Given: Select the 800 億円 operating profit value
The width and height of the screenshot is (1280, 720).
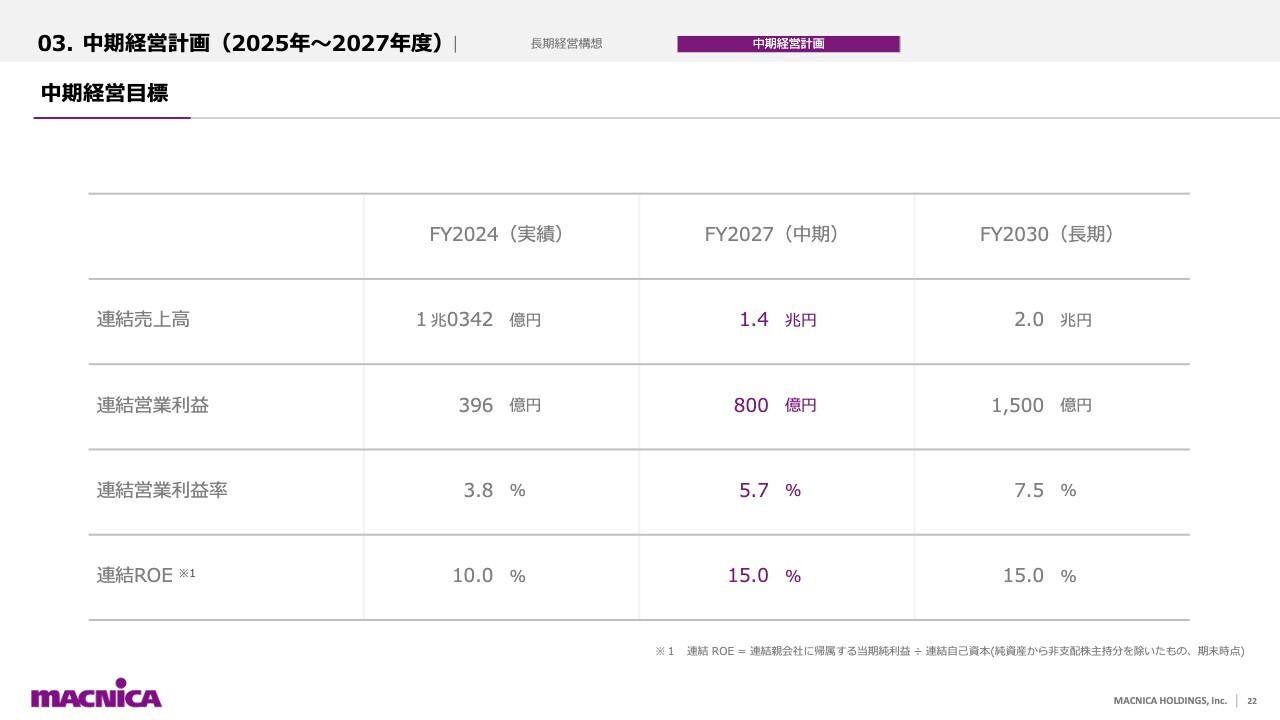Looking at the screenshot, I should coord(775,405).
